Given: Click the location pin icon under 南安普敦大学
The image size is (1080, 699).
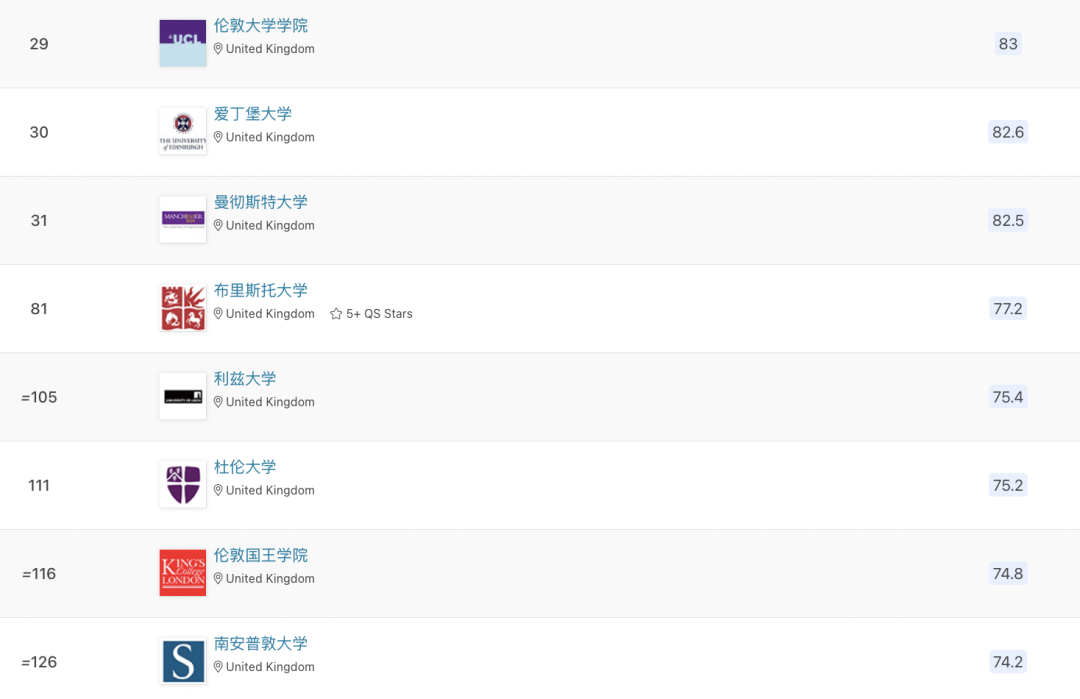Looking at the screenshot, I should tap(218, 667).
